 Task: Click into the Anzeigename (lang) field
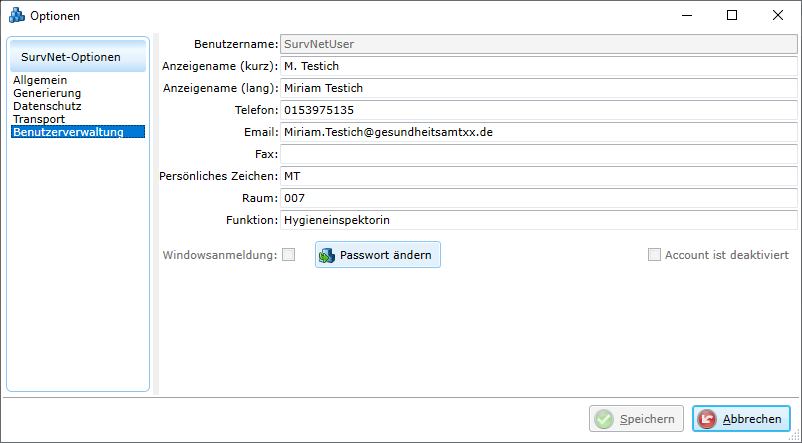tap(538, 88)
